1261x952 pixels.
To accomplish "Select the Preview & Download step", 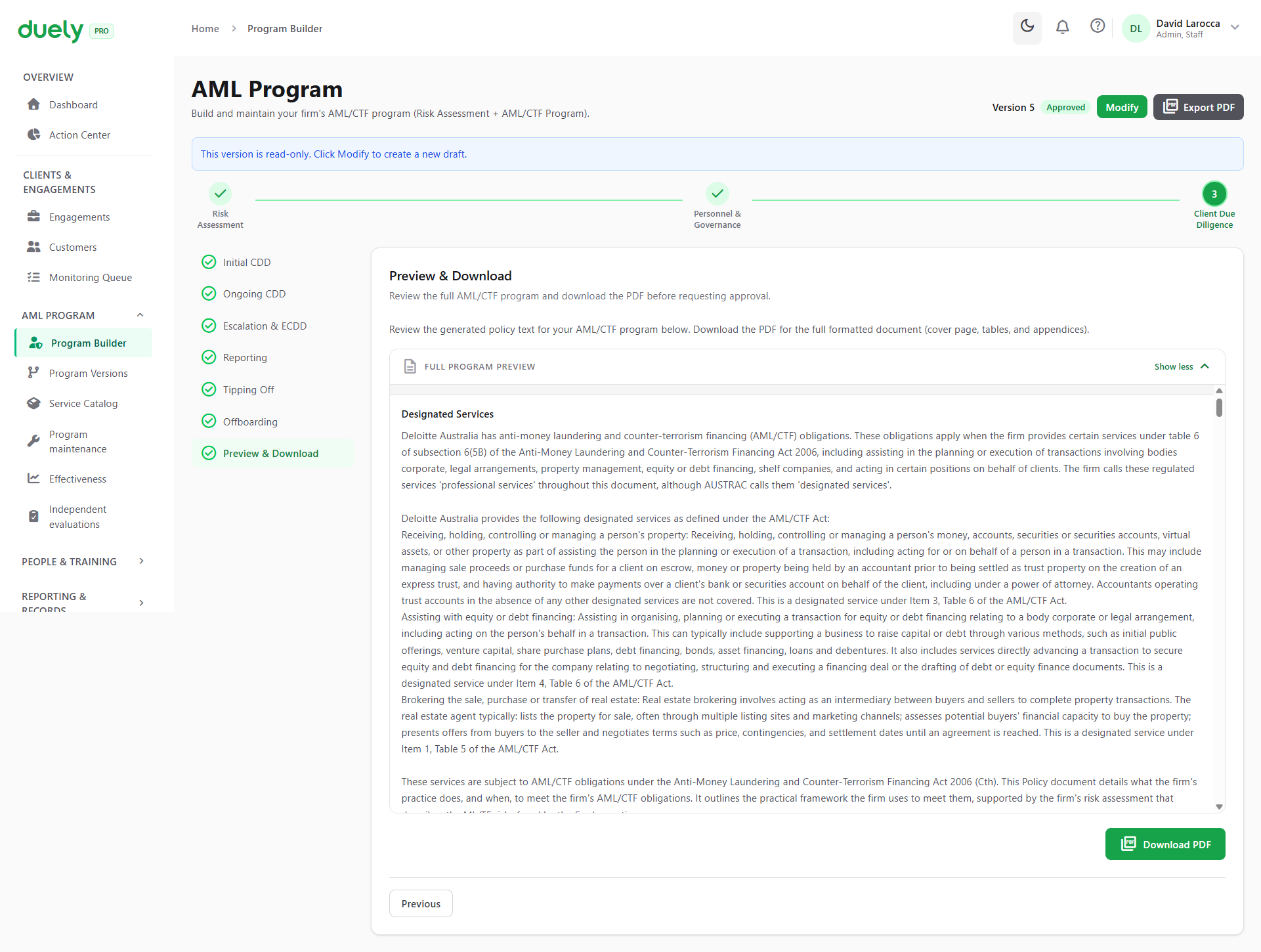I will tap(272, 453).
